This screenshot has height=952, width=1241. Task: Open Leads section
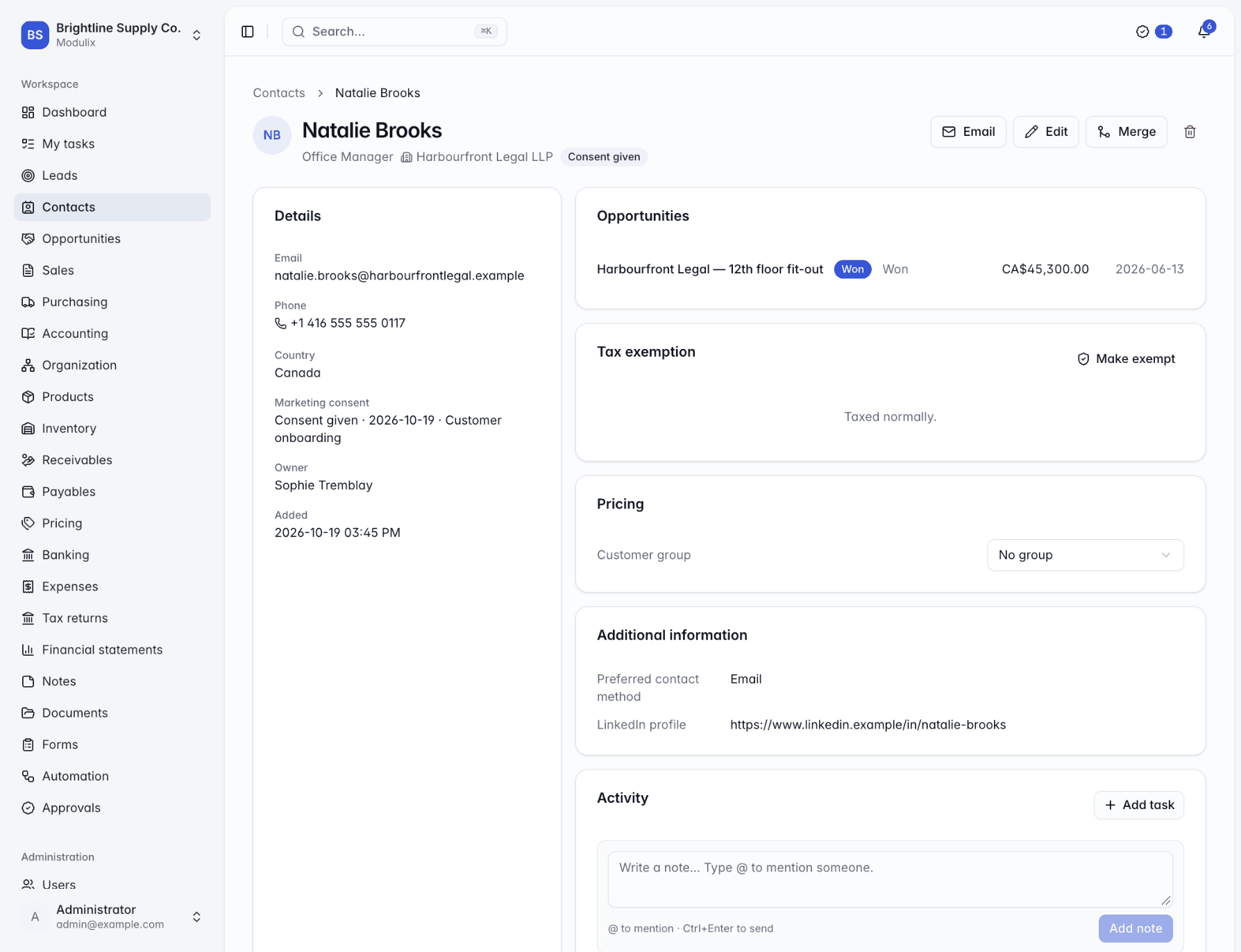pos(112,176)
